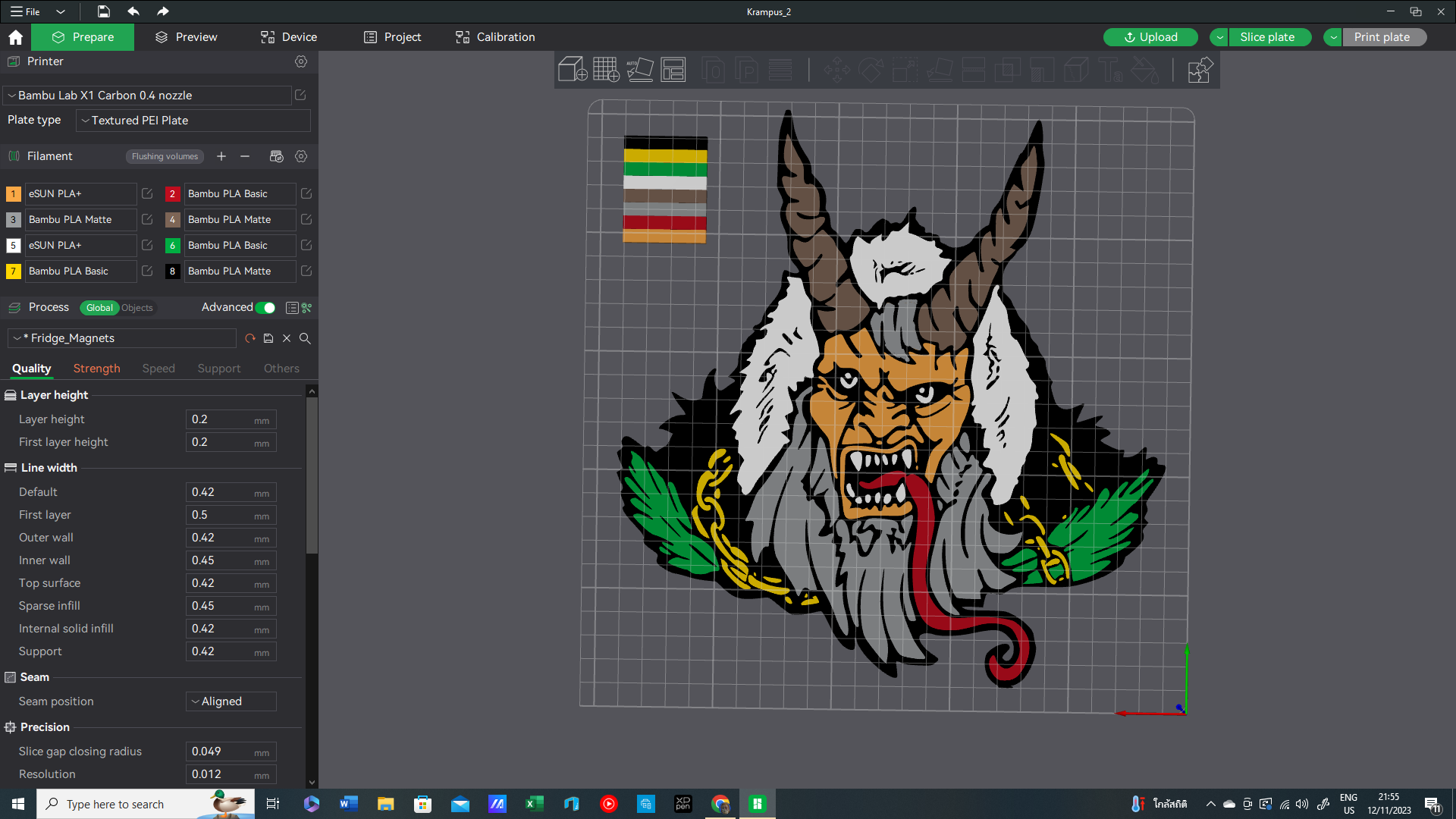Open Google Chrome from the taskbar

point(720,804)
